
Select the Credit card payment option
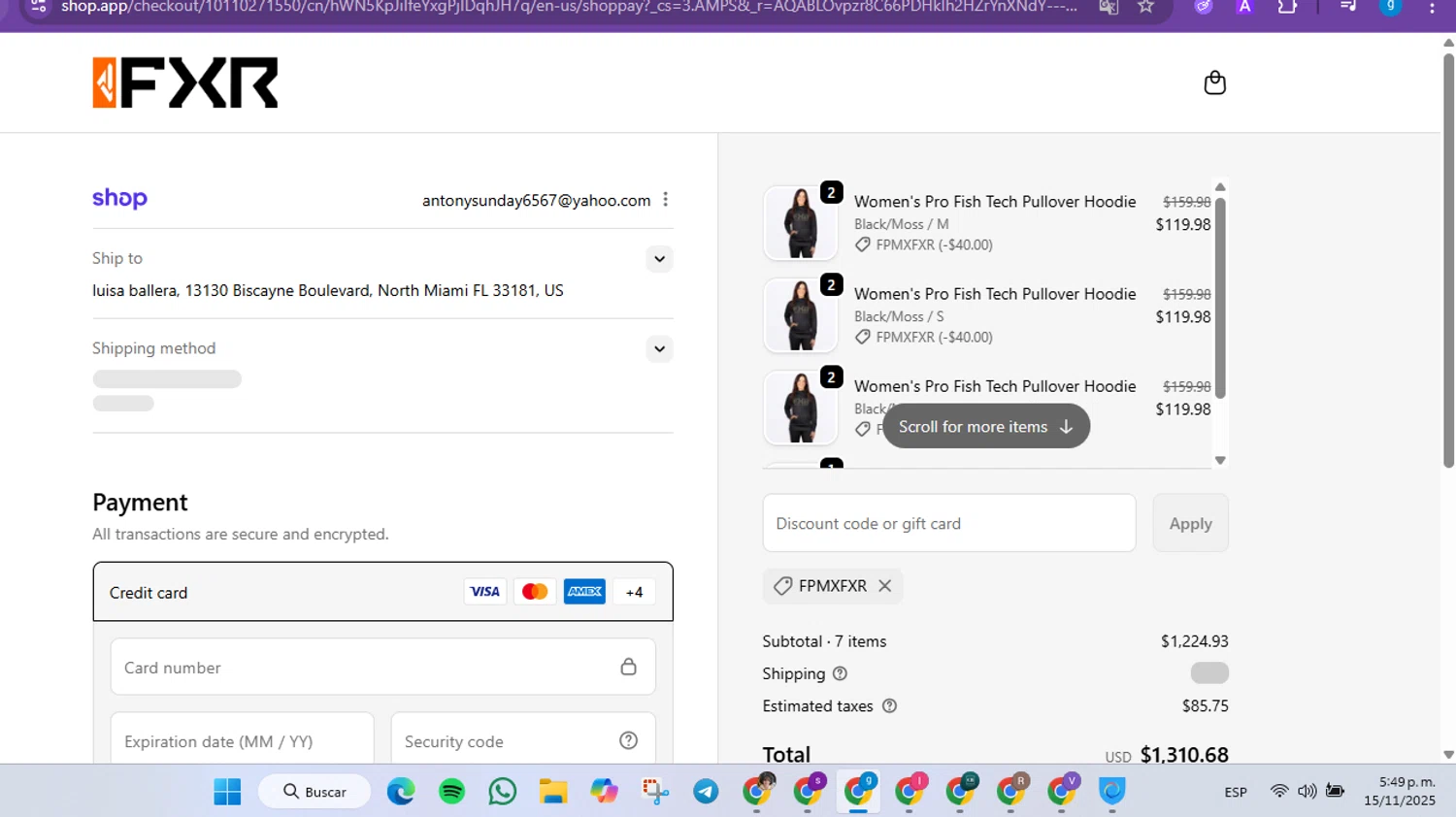[382, 592]
